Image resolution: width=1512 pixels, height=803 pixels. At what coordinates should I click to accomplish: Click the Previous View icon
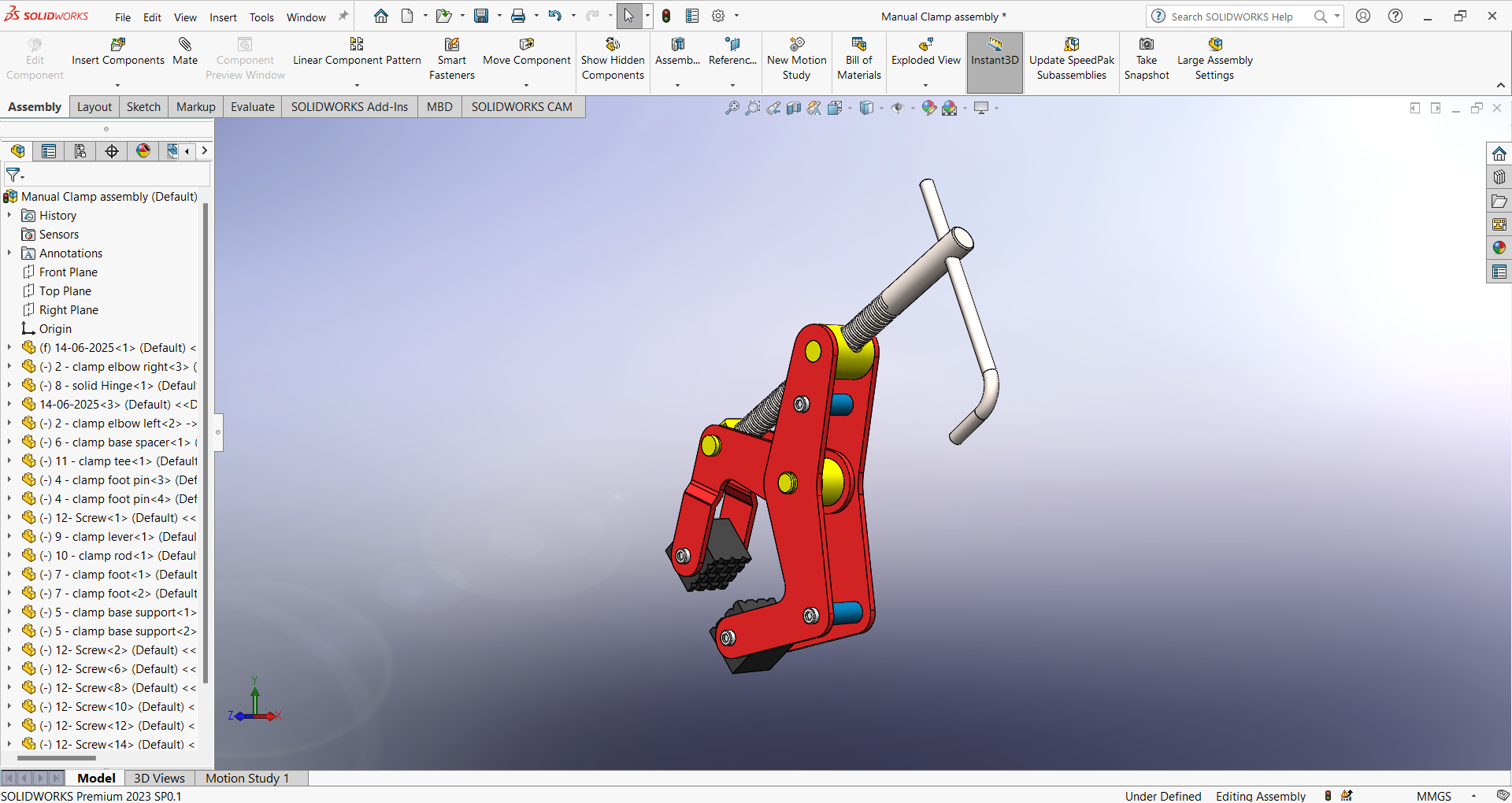(773, 108)
